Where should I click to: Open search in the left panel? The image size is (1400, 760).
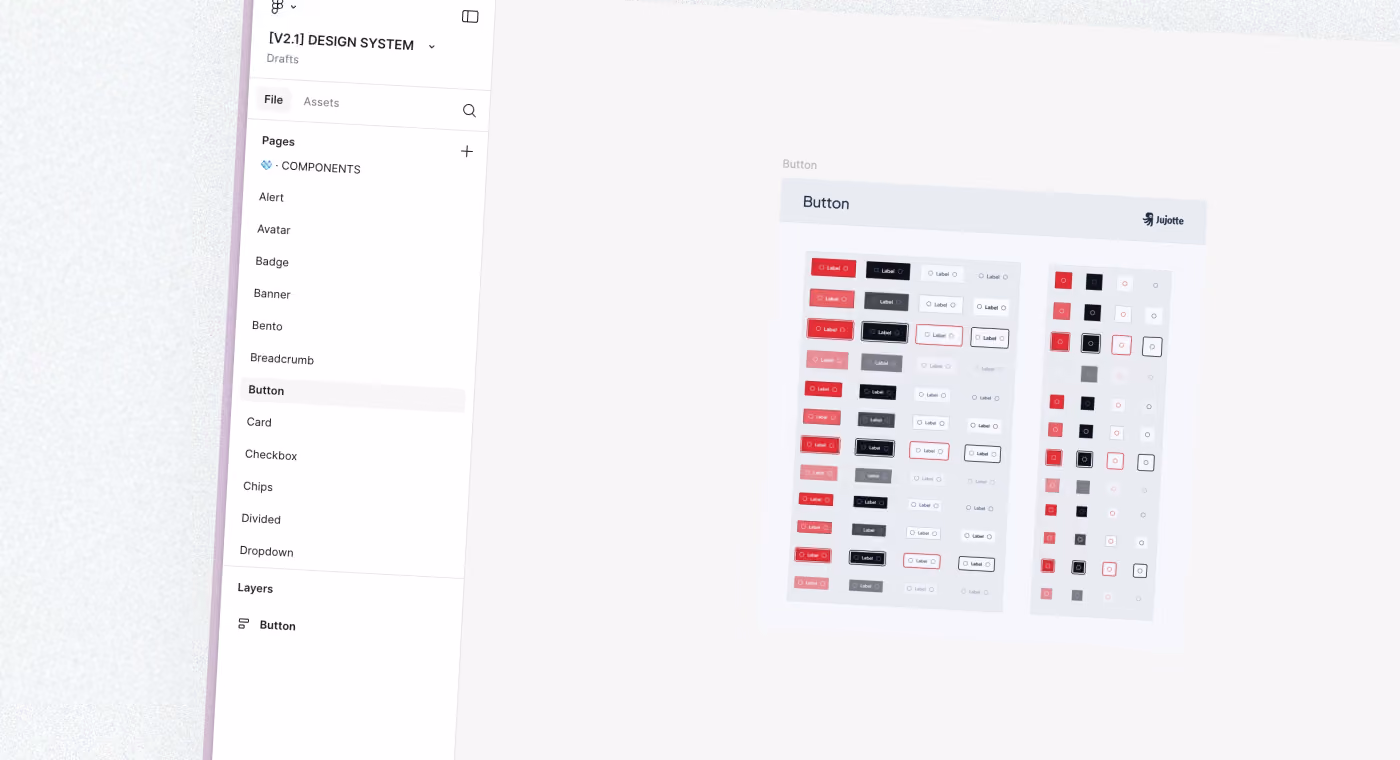tap(469, 110)
